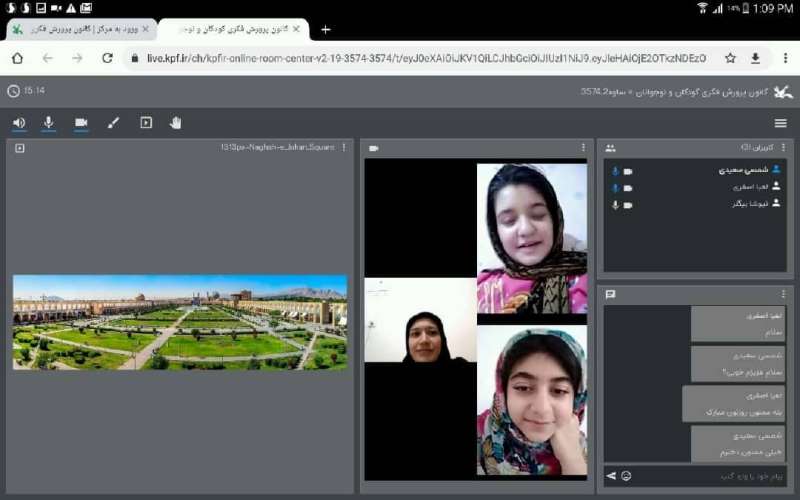The height and width of the screenshot is (500, 800).
Task: Click the media share play icon
Action: (x=146, y=123)
